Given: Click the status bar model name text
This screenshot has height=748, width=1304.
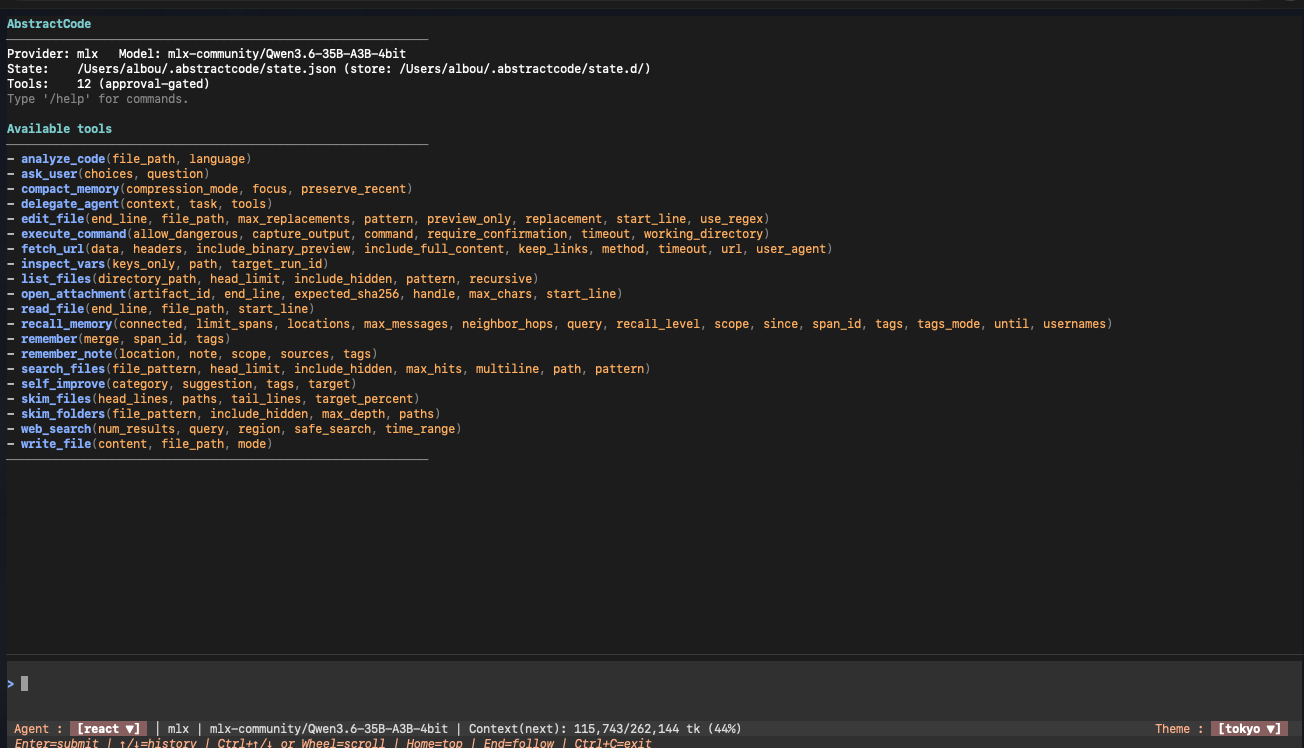Looking at the screenshot, I should coord(329,729).
